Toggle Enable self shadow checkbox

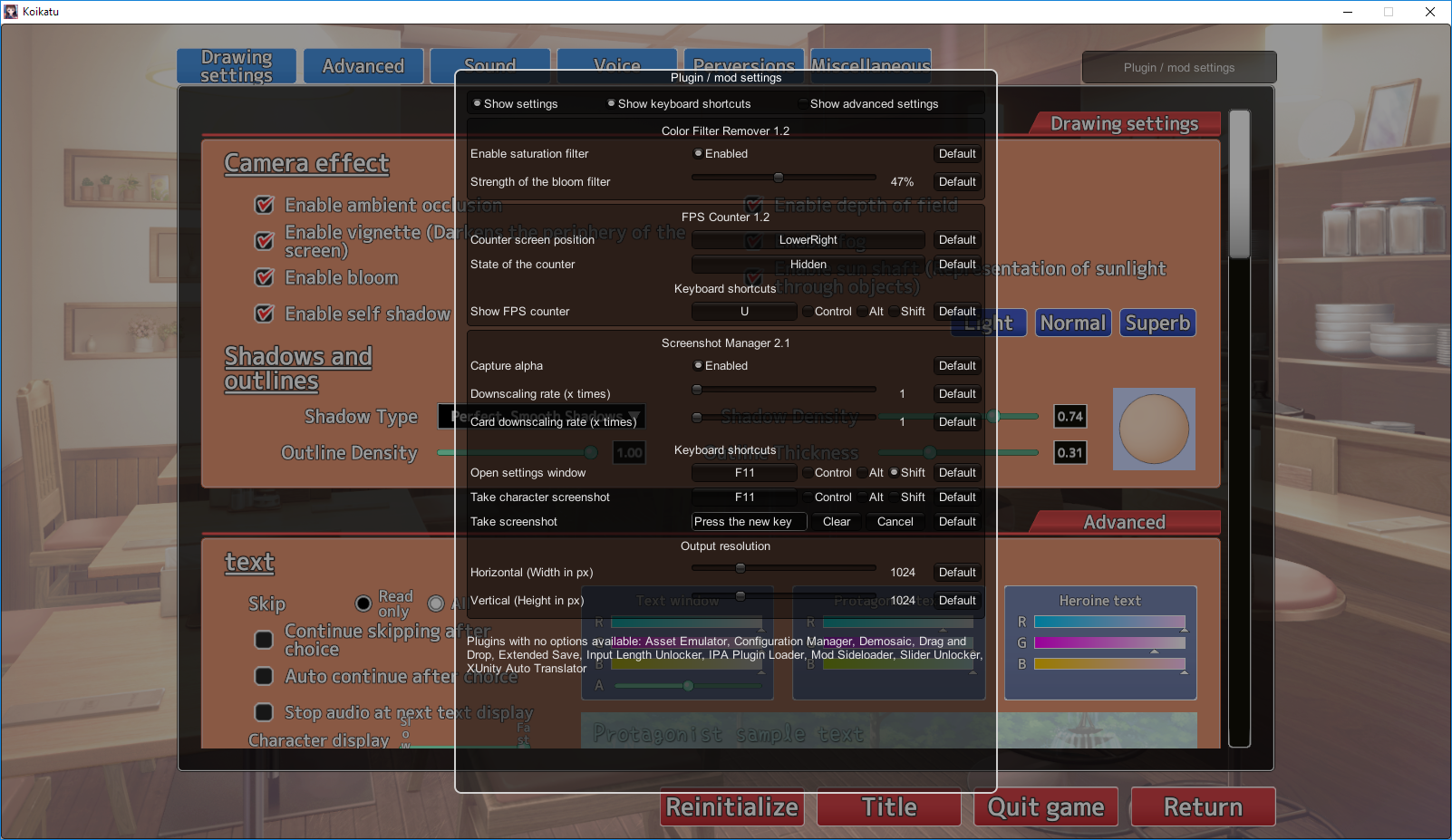pyautogui.click(x=265, y=314)
